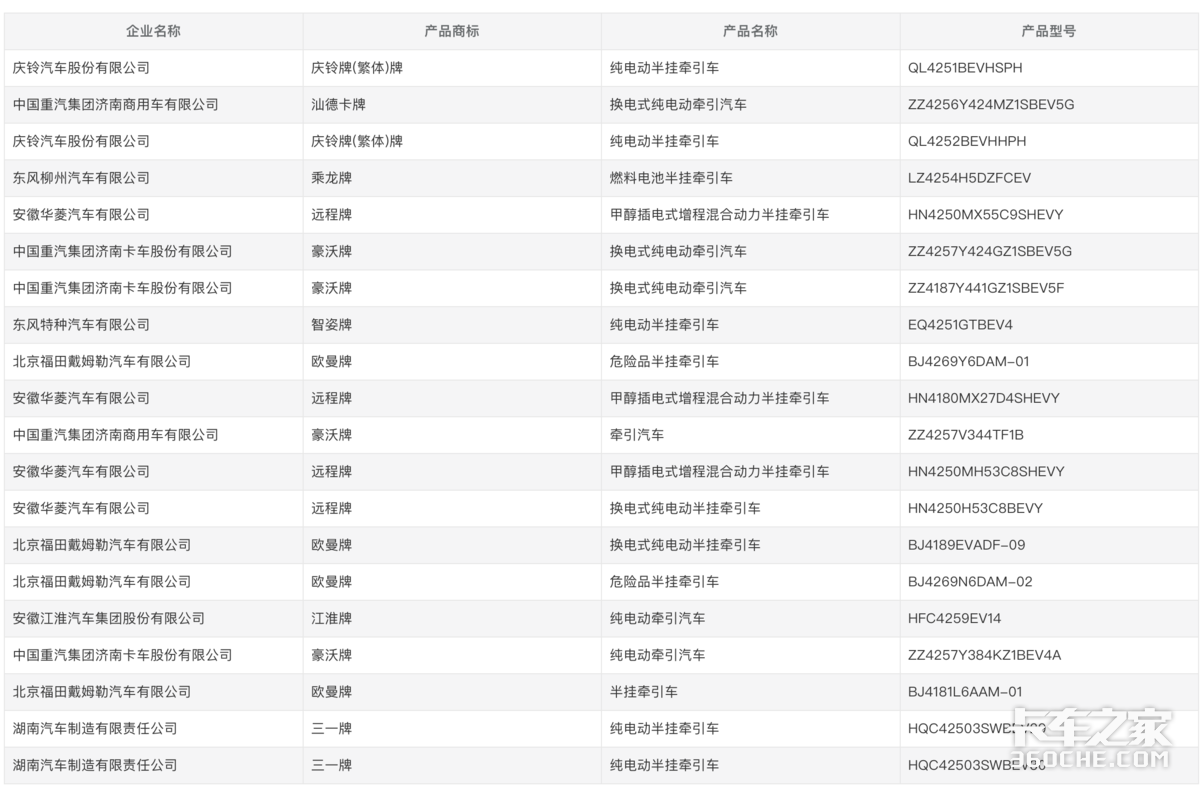This screenshot has width=1200, height=793.
Task: Click model cell HFC4259EV14
Action: pyautogui.click(x=954, y=618)
